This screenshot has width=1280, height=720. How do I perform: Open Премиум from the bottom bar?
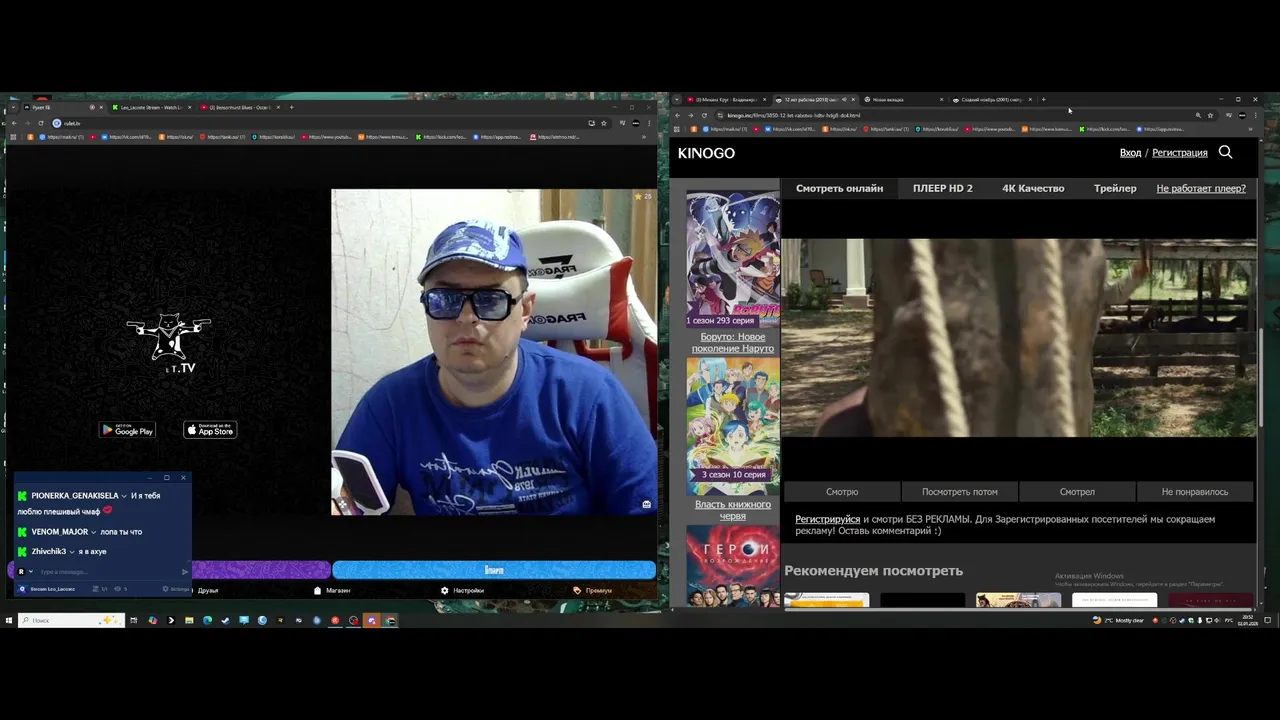(x=593, y=590)
